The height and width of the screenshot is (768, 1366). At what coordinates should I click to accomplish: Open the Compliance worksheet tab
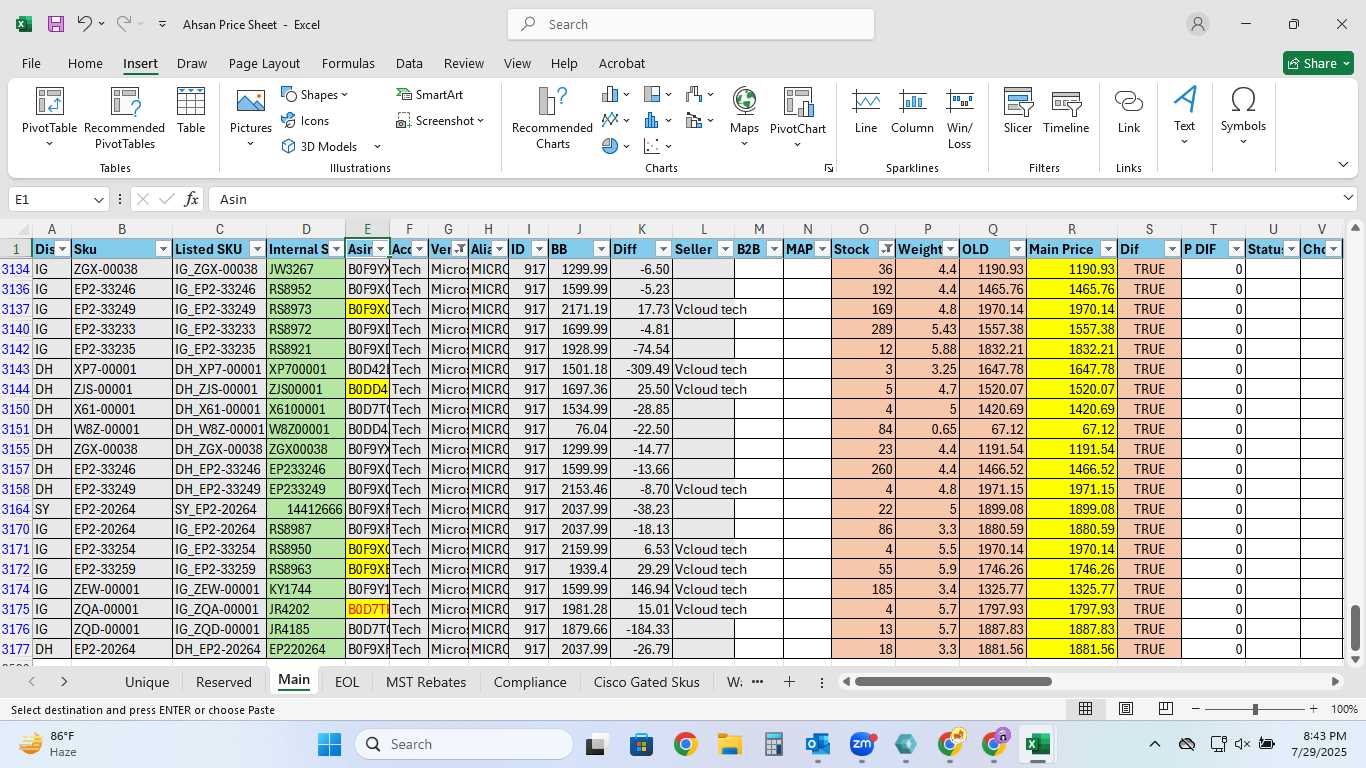pos(530,682)
